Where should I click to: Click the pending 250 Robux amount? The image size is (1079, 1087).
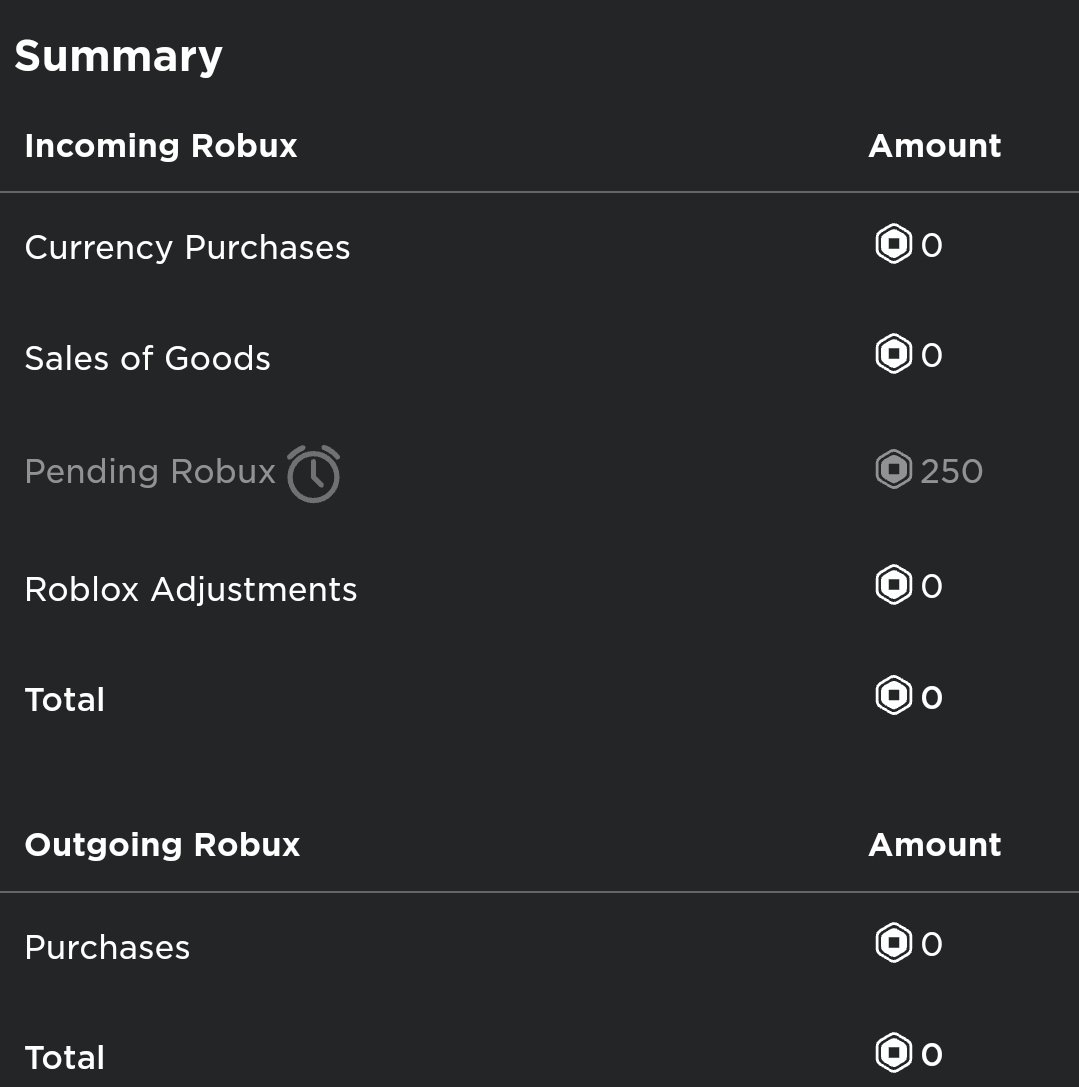tap(951, 471)
